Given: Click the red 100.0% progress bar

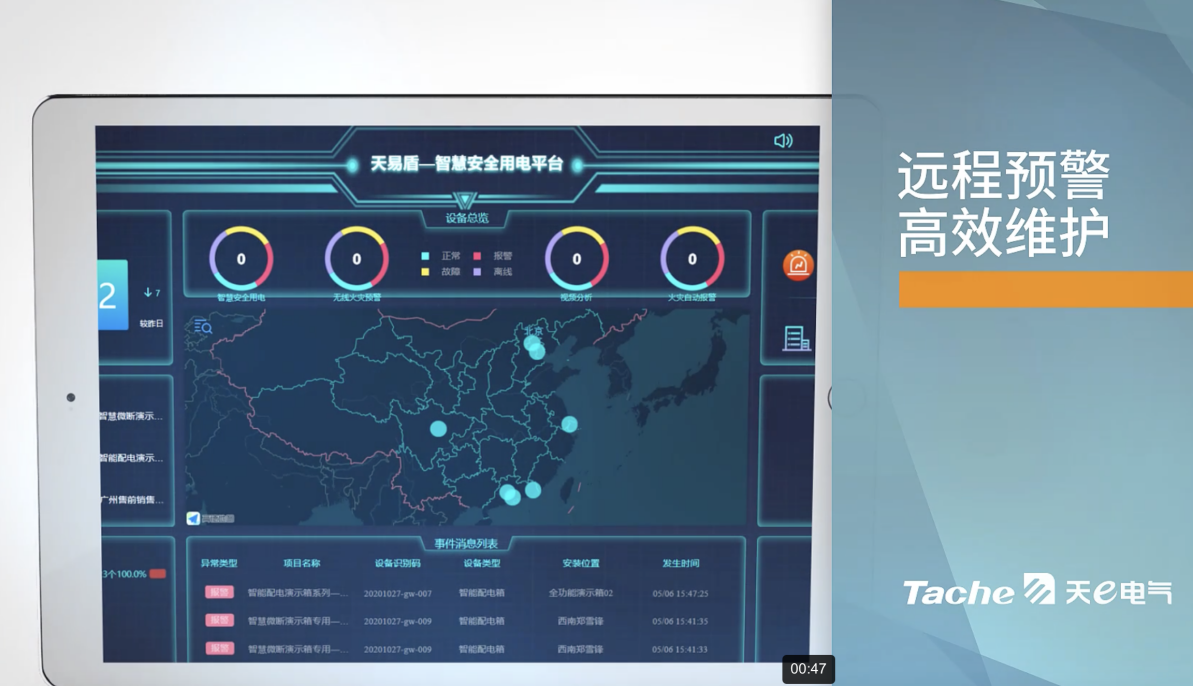Looking at the screenshot, I should [156, 572].
